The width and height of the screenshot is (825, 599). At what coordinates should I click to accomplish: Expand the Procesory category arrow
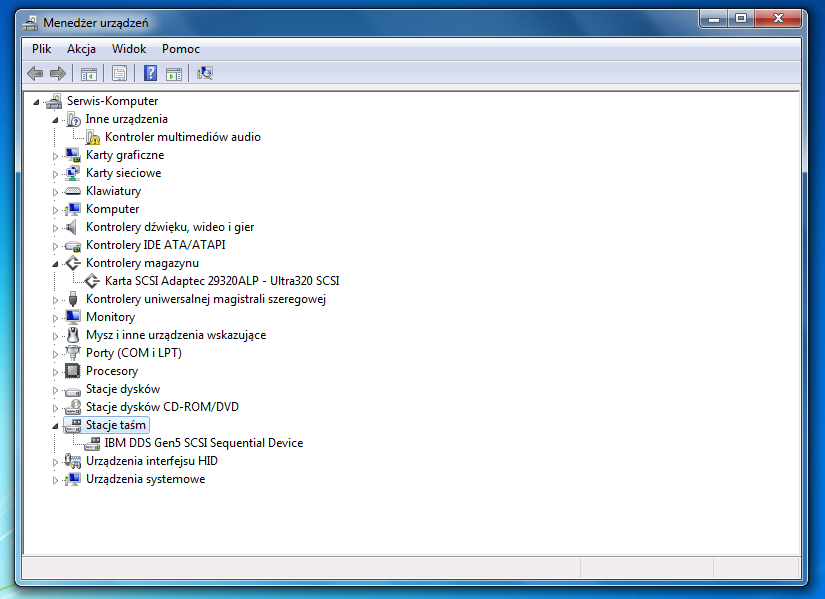coord(55,372)
